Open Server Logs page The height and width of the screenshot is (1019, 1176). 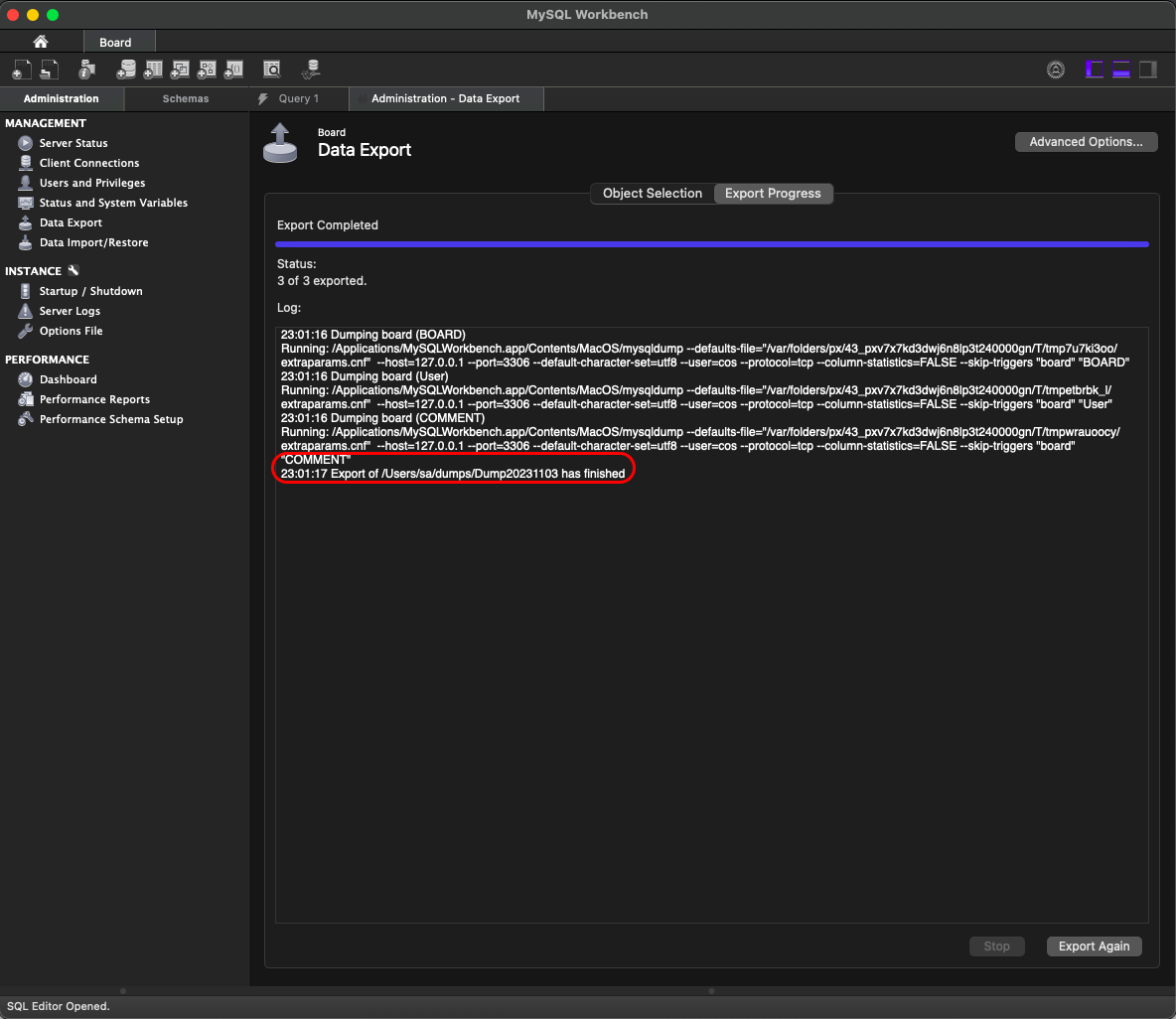coord(70,311)
